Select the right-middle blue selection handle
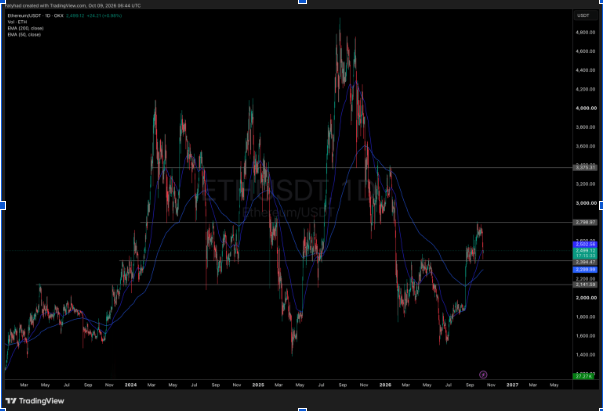 [601, 206]
